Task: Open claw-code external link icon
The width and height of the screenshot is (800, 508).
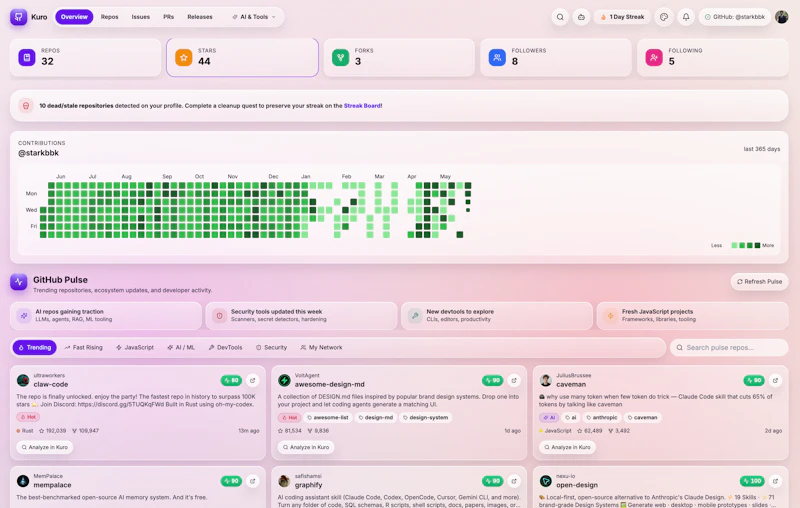Action: [253, 380]
